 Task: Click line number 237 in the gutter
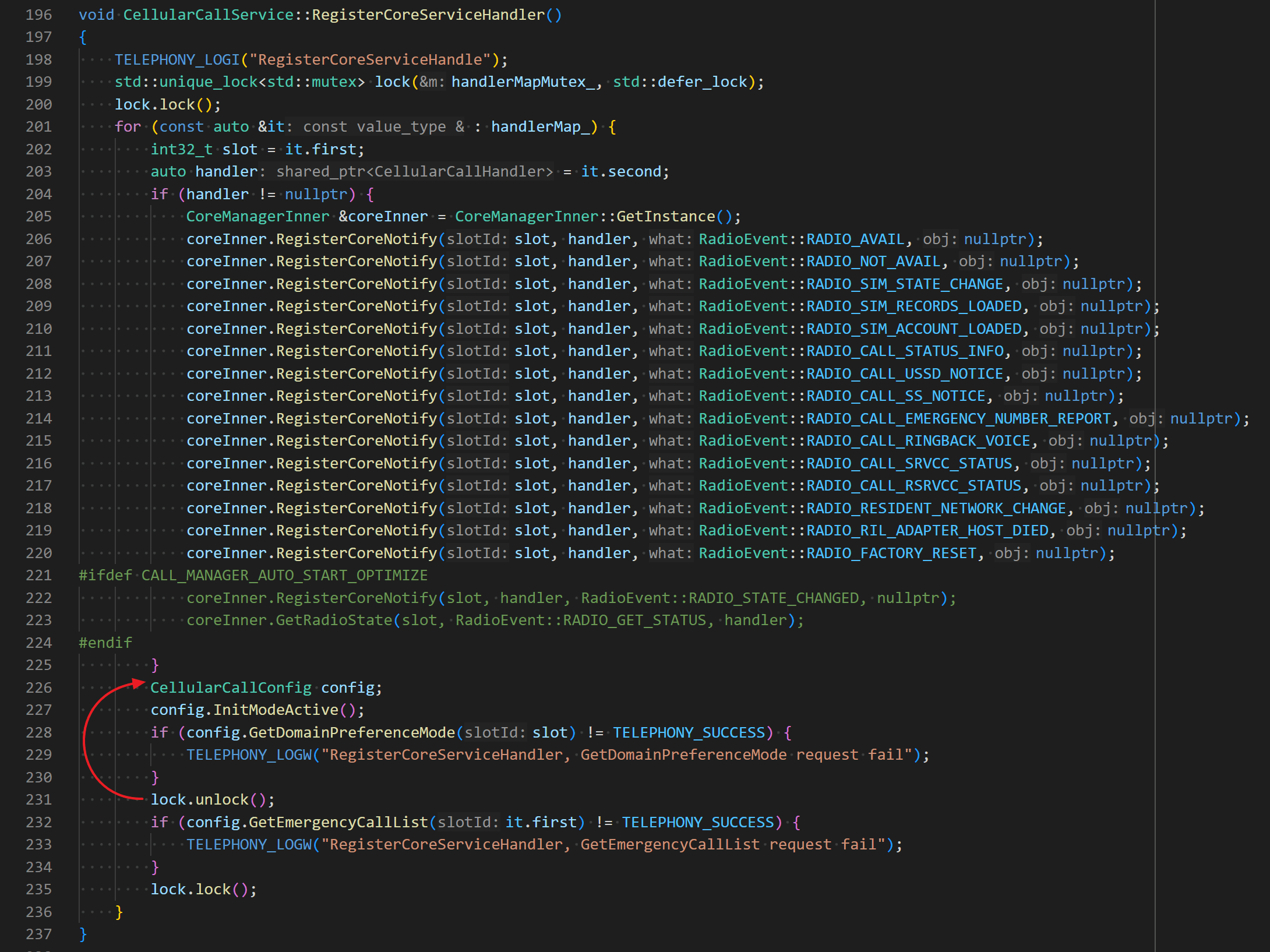pyautogui.click(x=38, y=934)
